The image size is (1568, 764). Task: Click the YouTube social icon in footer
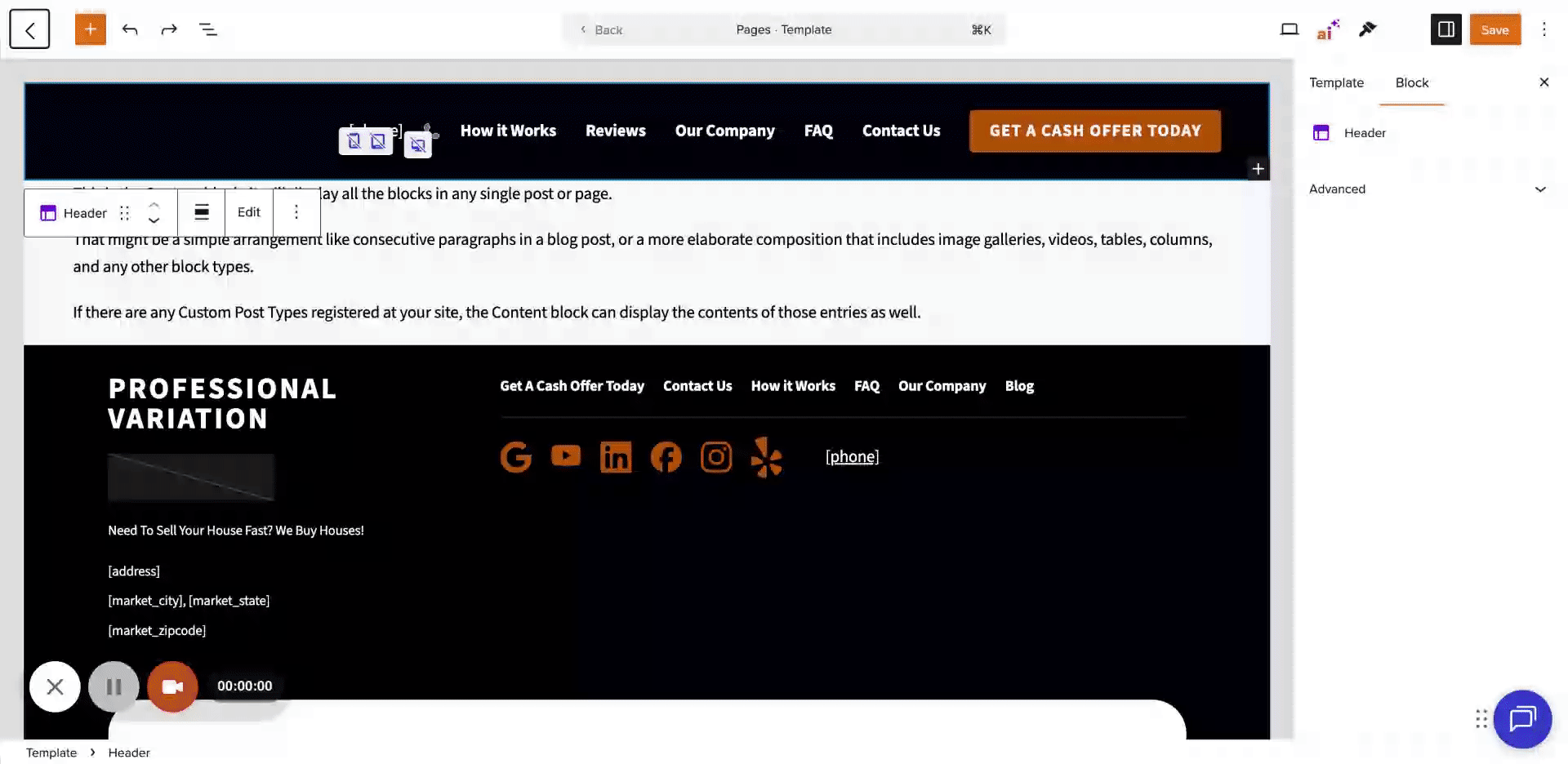565,456
